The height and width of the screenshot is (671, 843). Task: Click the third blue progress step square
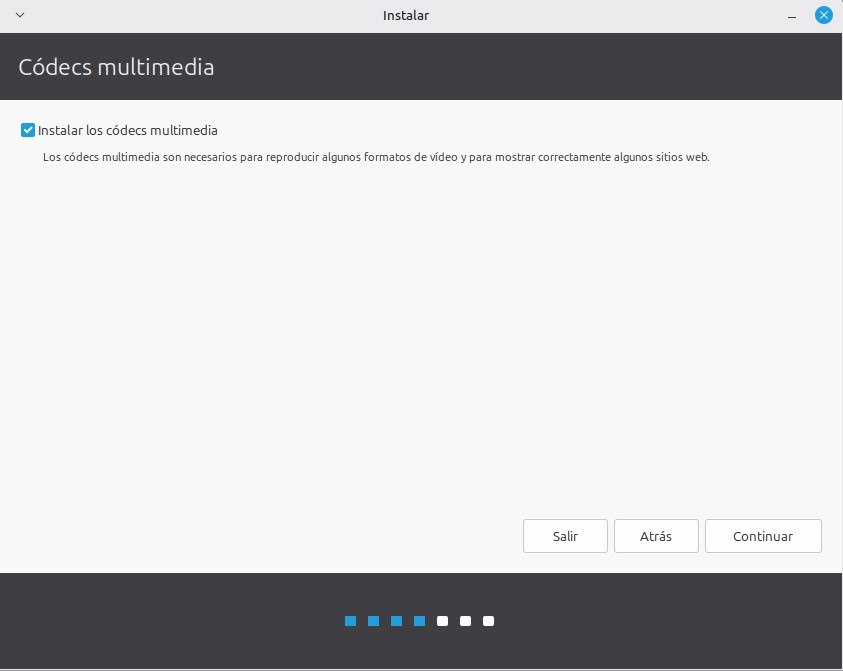coord(397,621)
